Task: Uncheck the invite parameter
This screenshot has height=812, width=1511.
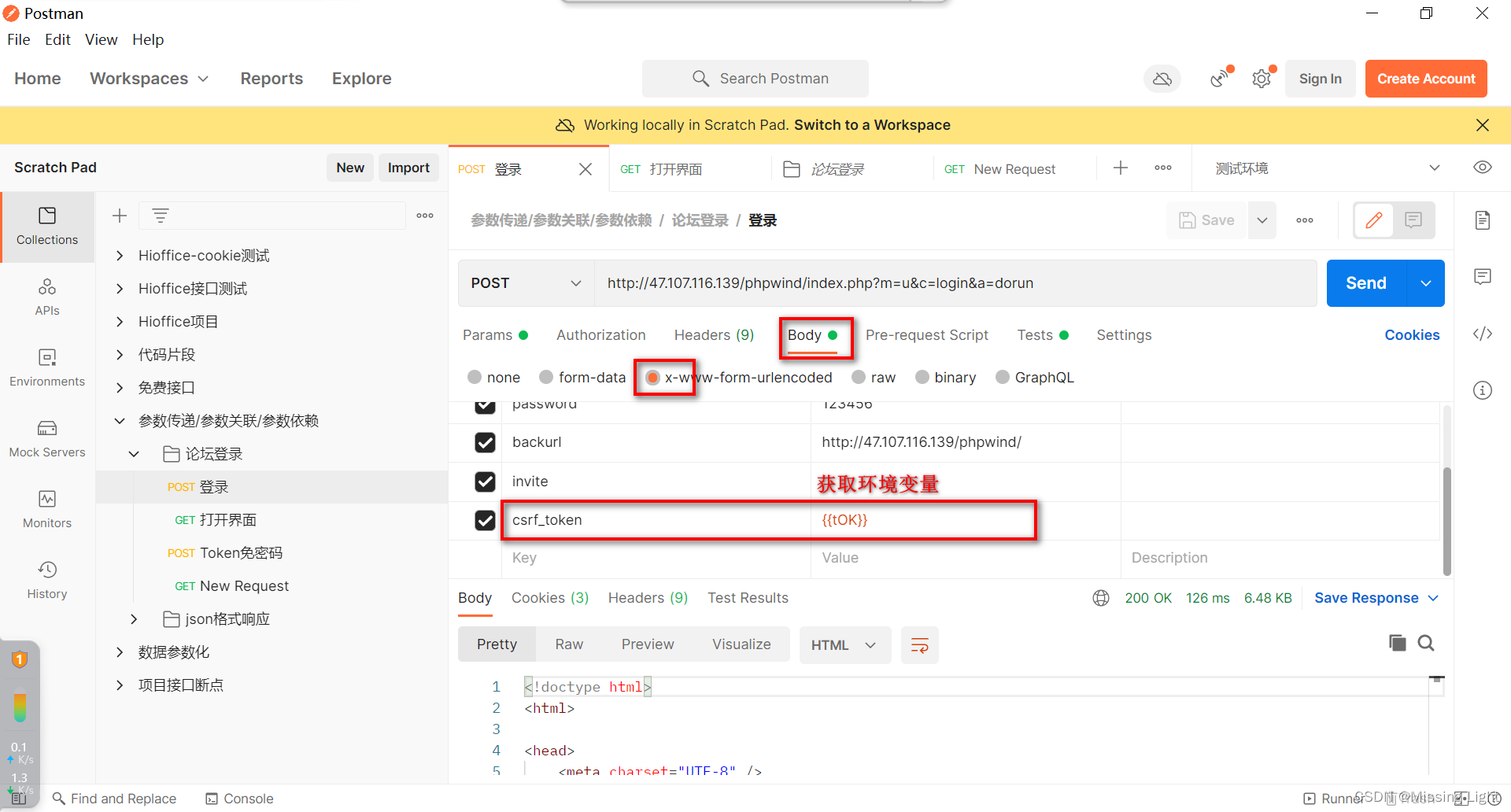Action: (485, 482)
